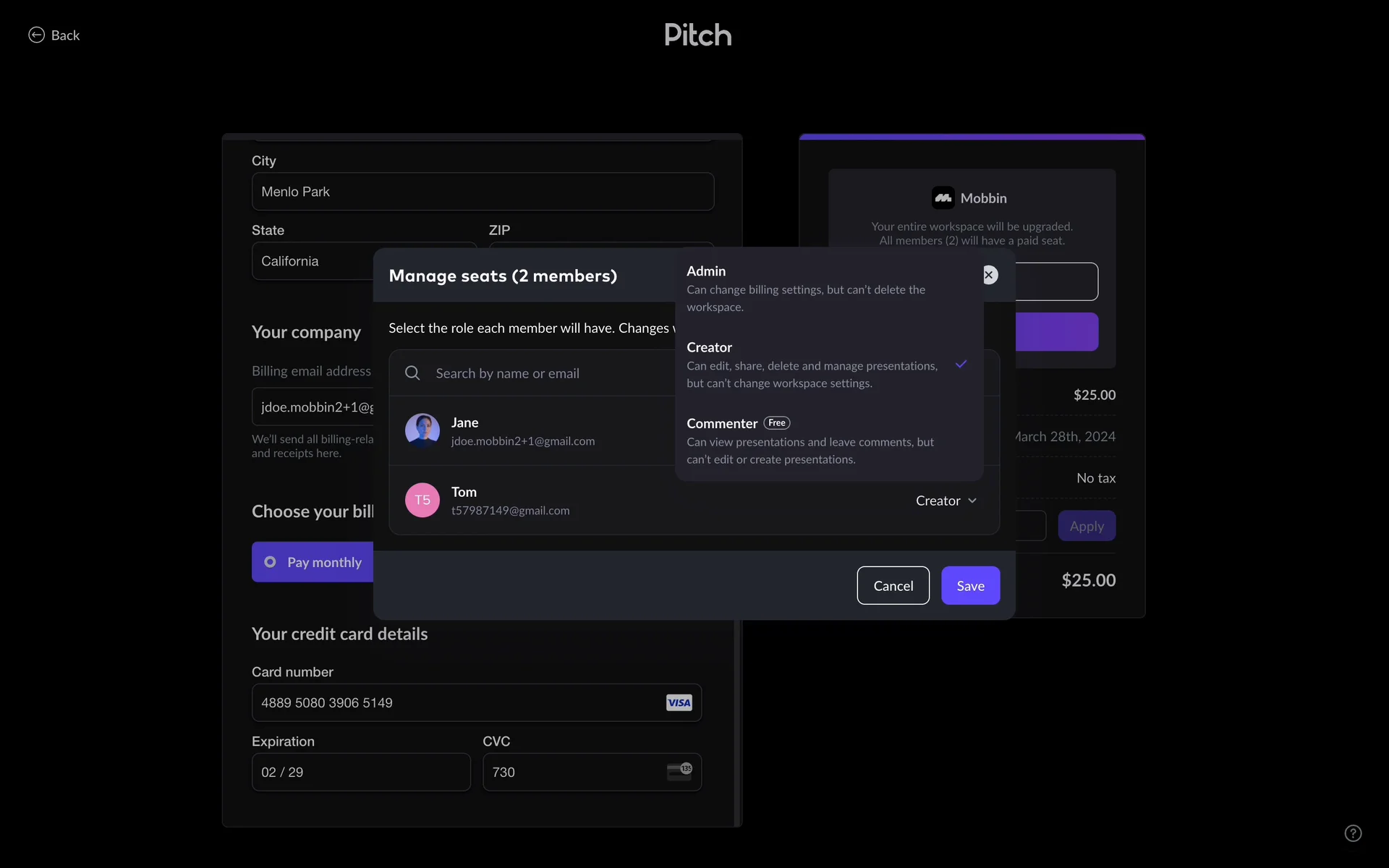Open the help question mark icon
Screen dimensions: 1389x868
(1353, 833)
